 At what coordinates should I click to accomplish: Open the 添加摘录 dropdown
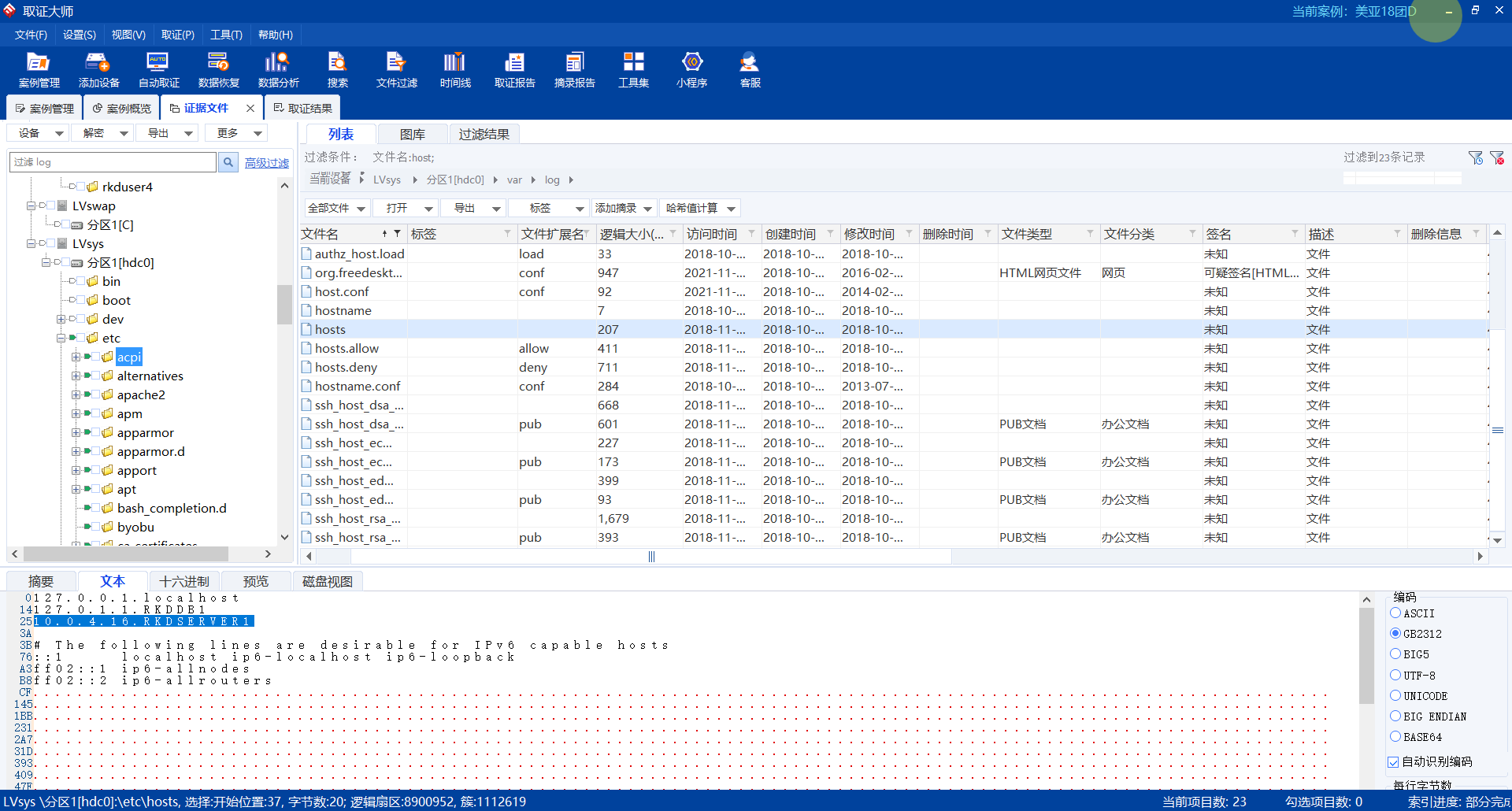624,208
